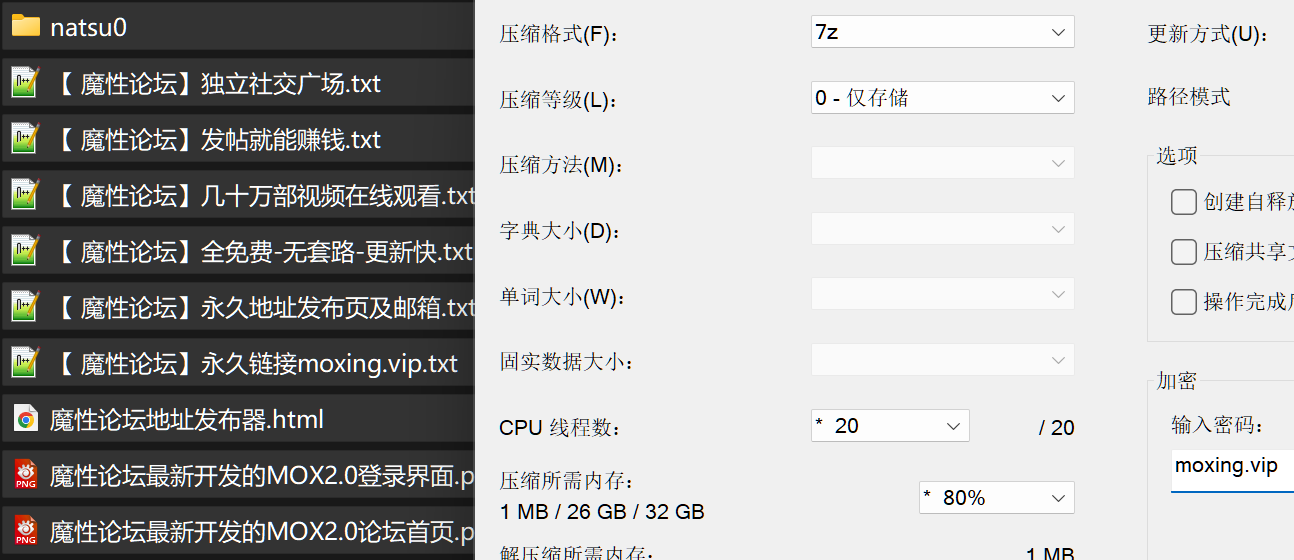Click the PNG icon of MOX2.0论坛首页 file
1294x560 pixels.
[x=26, y=531]
